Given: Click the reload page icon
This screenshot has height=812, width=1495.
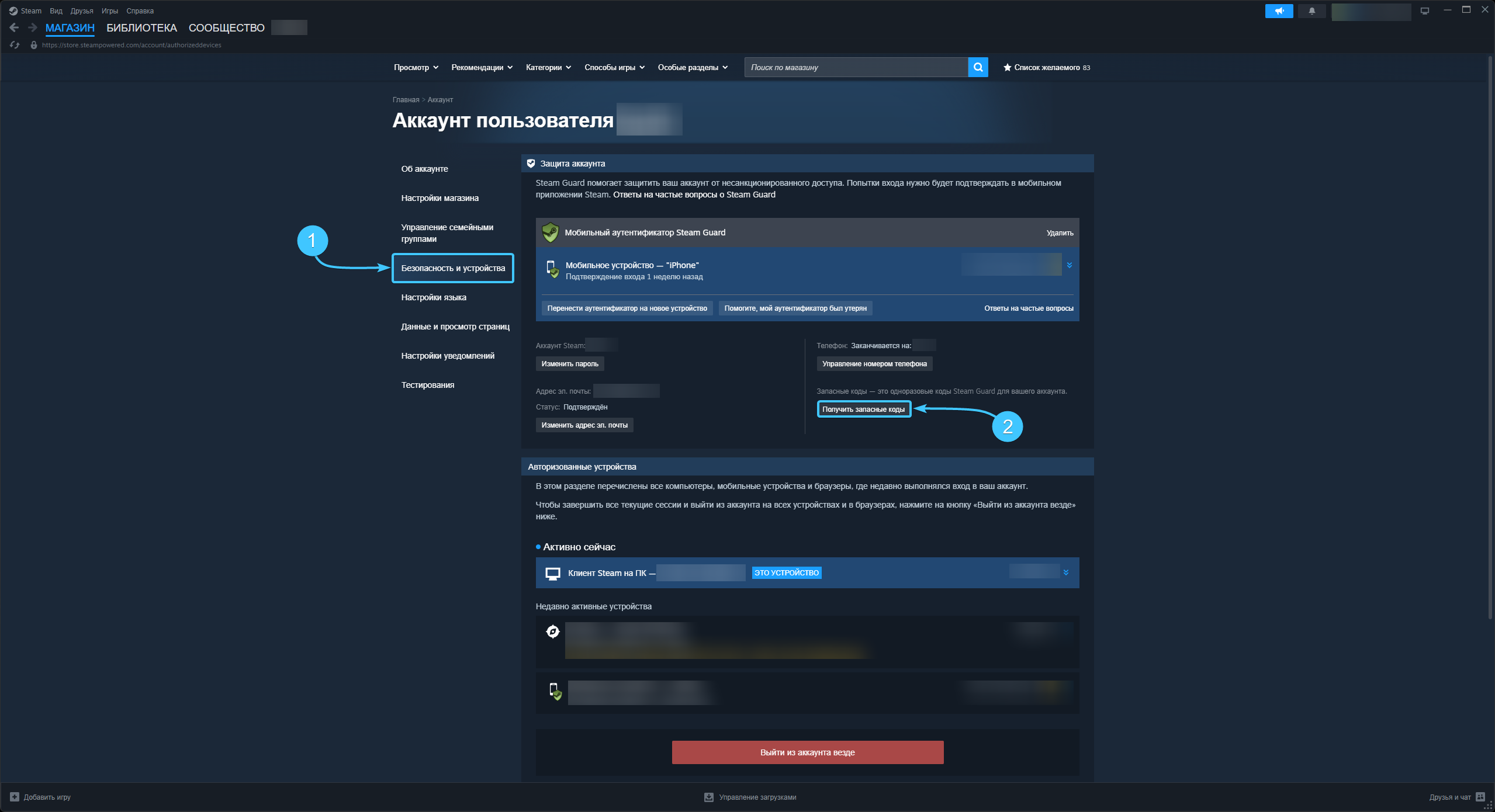Looking at the screenshot, I should (15, 45).
